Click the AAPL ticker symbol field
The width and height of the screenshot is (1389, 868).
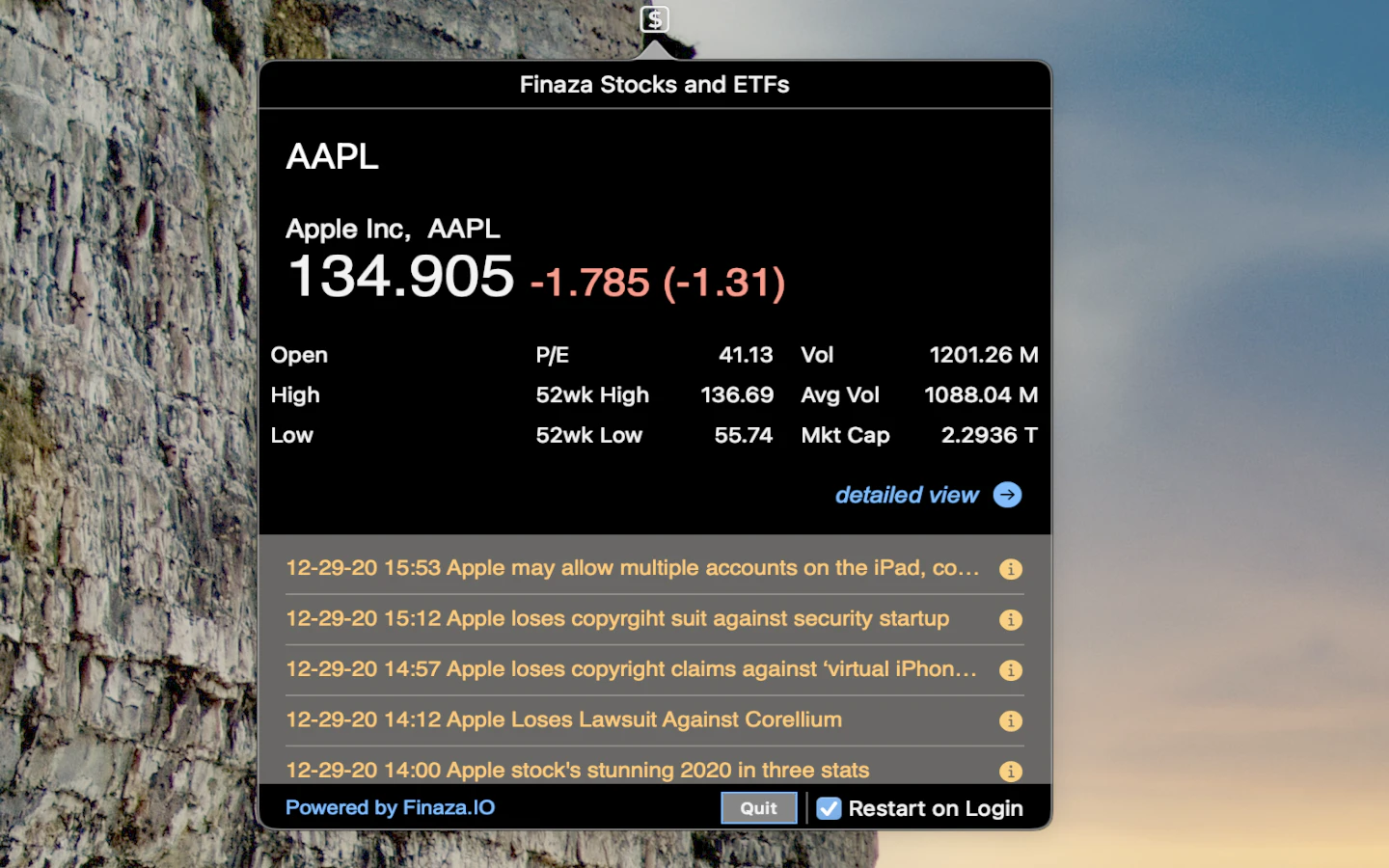[x=332, y=156]
